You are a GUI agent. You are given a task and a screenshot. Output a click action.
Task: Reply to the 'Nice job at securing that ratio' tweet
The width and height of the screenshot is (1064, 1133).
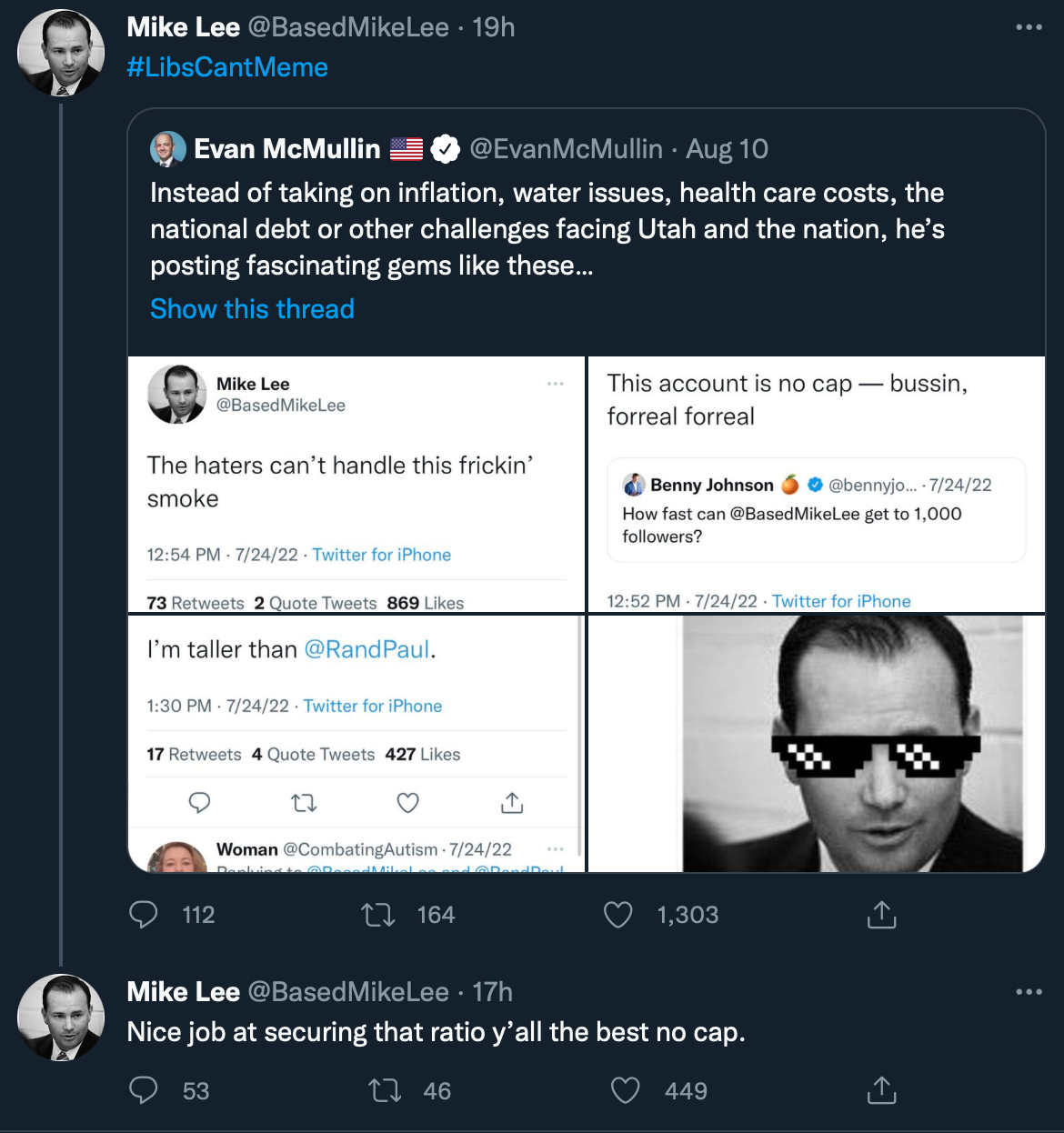tap(144, 1090)
